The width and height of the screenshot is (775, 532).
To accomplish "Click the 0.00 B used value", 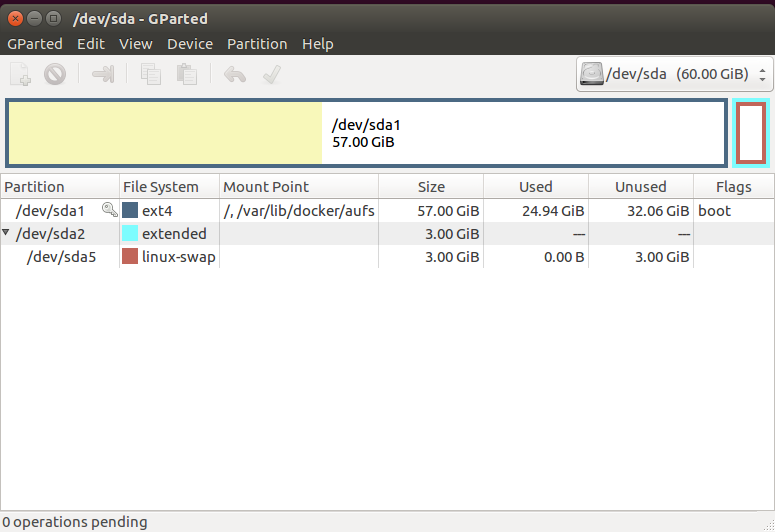I will pyautogui.click(x=564, y=257).
